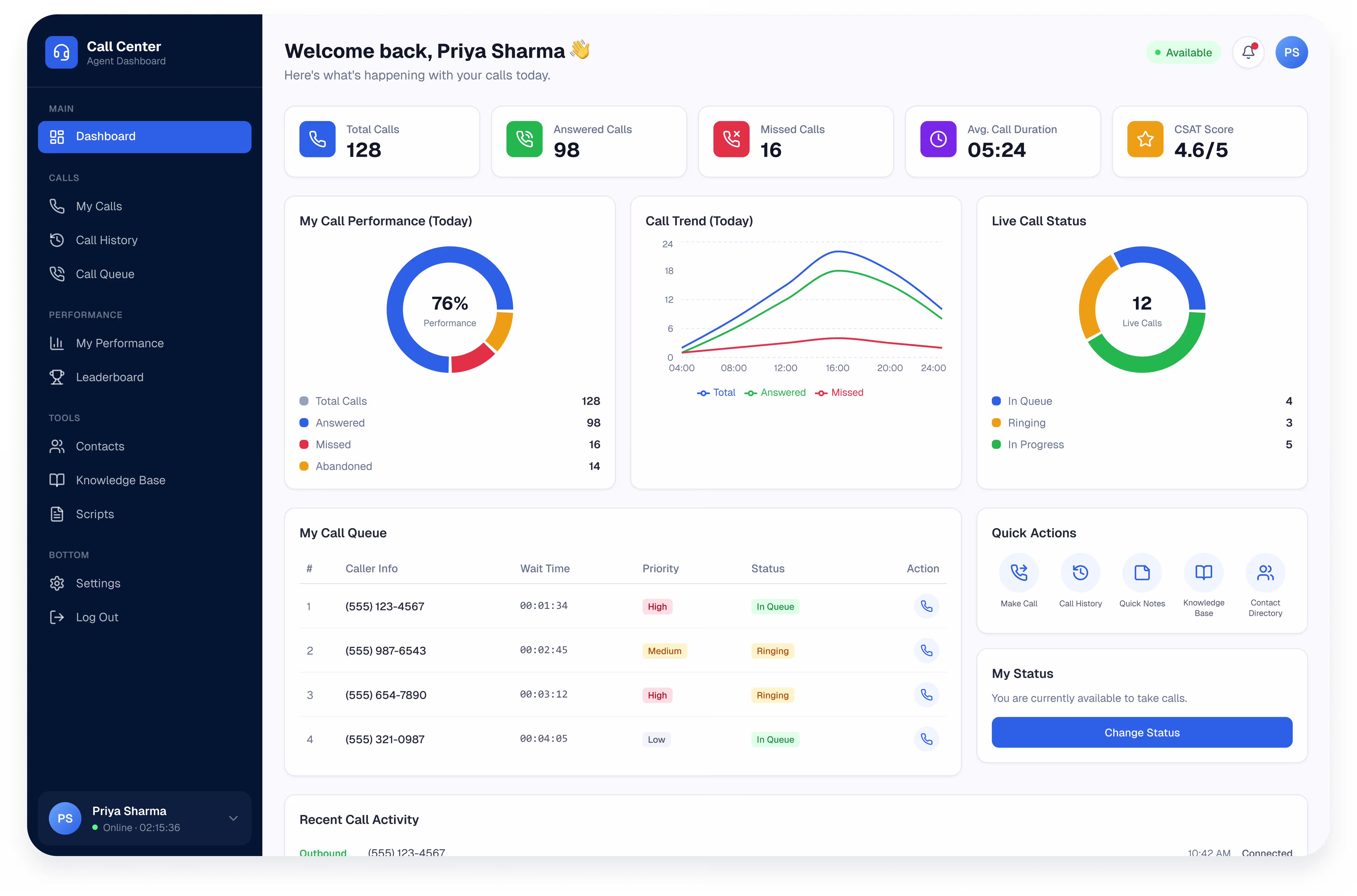
Task: Click the Total Calls phone icon
Action: point(317,139)
